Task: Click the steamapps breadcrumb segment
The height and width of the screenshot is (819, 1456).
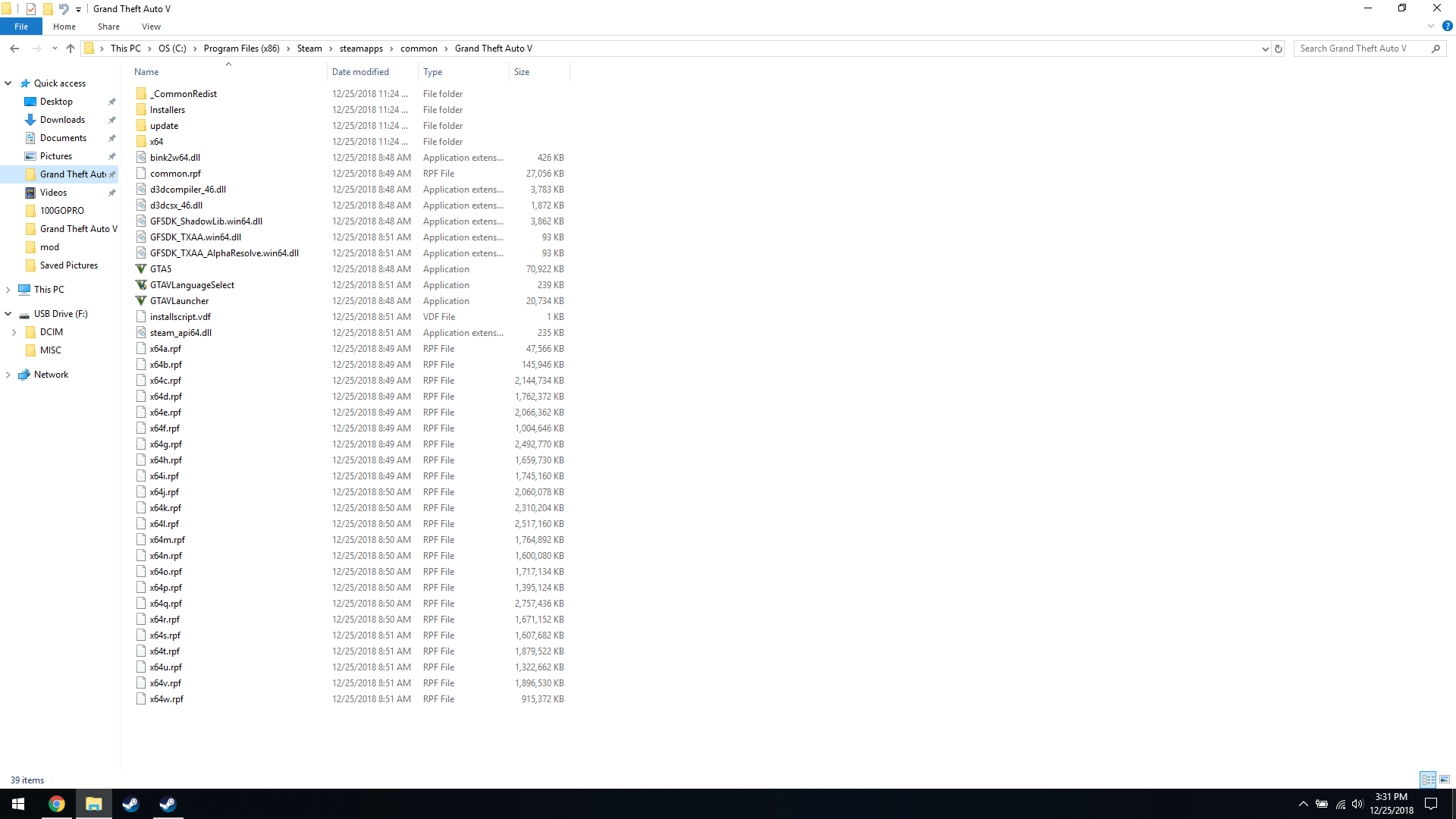Action: 361,49
